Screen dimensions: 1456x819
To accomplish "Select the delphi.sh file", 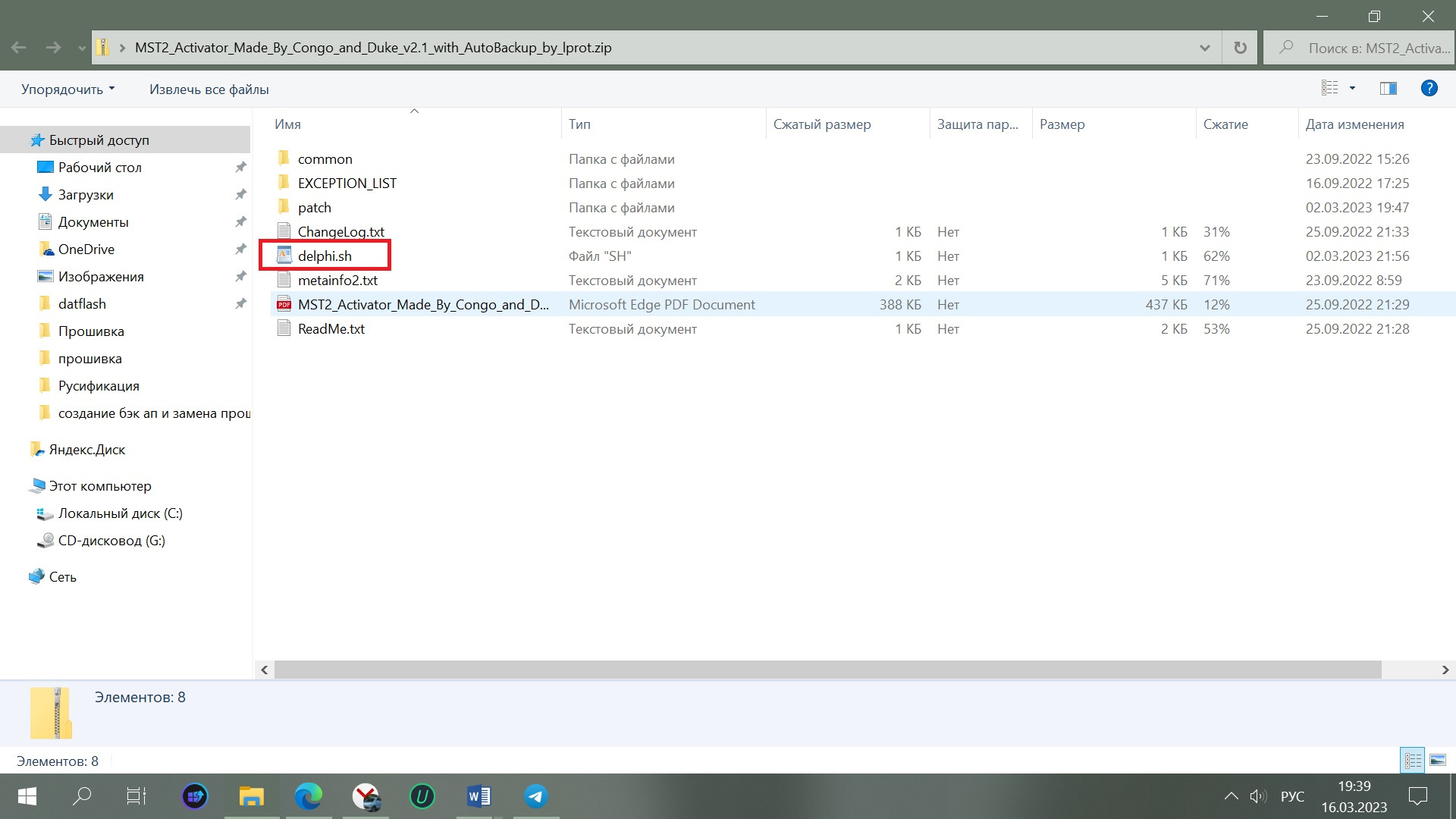I will point(325,256).
